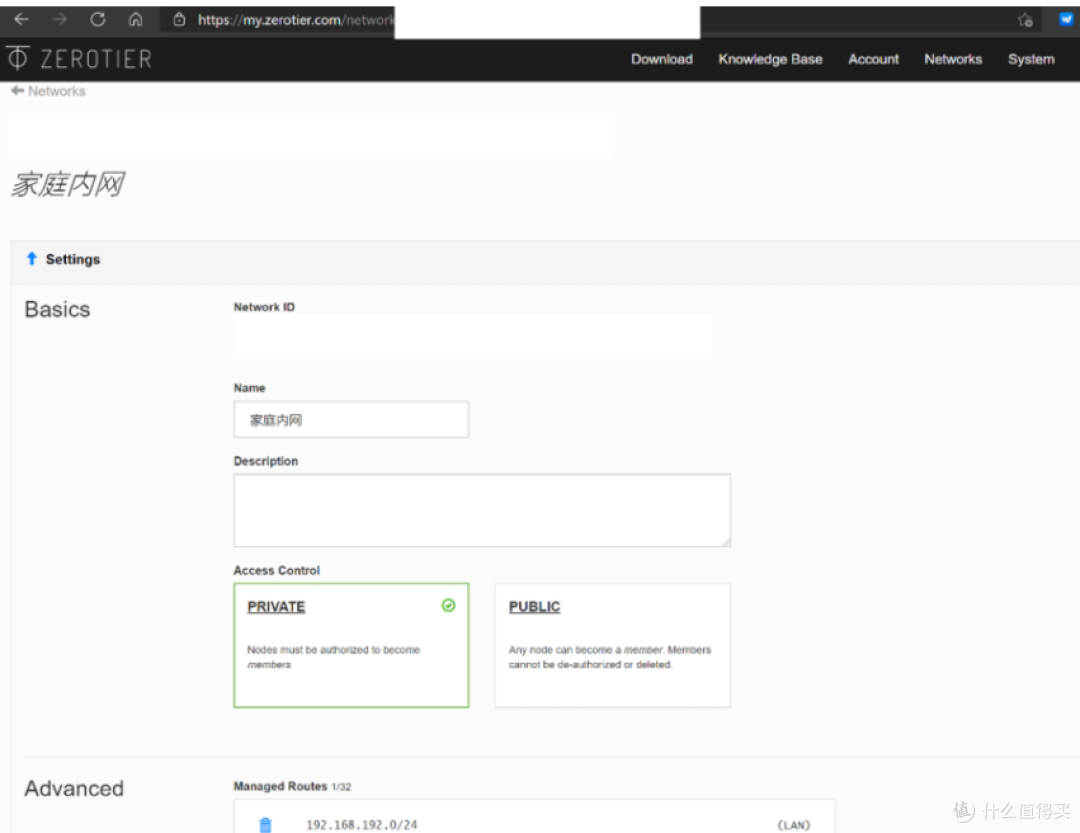Click the Access Control label

pos(276,570)
